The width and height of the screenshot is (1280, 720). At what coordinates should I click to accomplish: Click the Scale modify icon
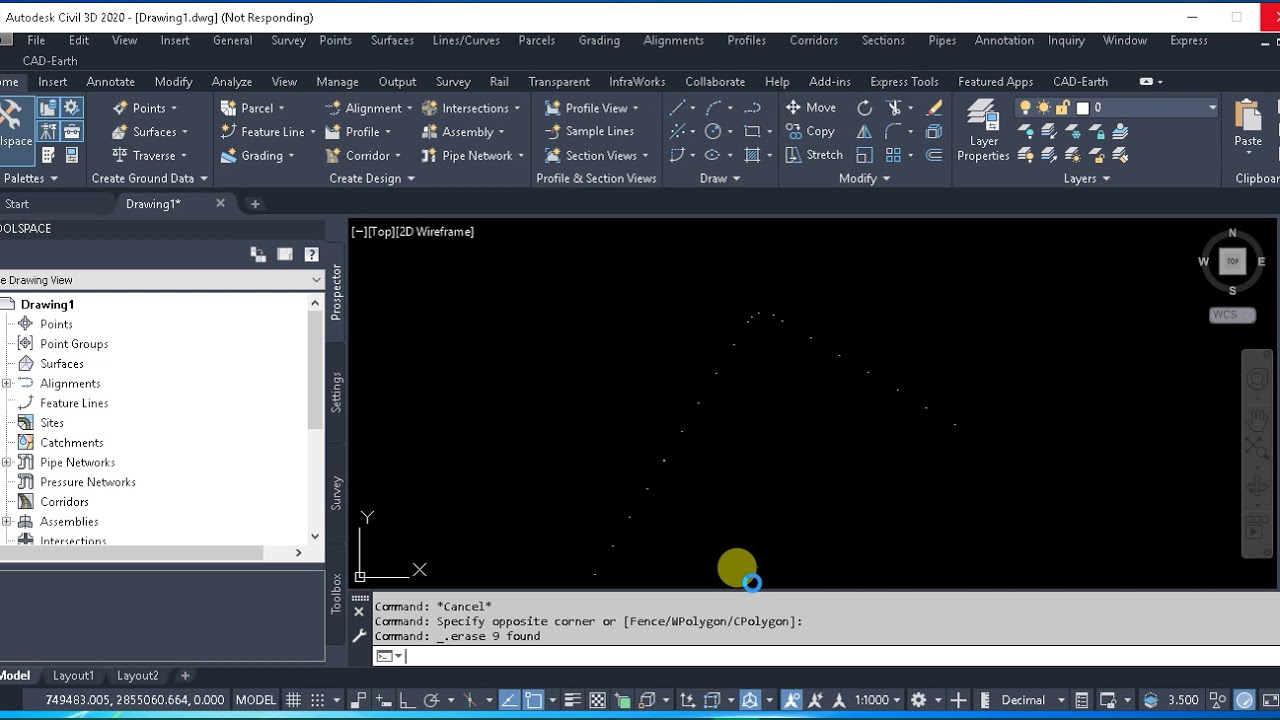[865, 155]
